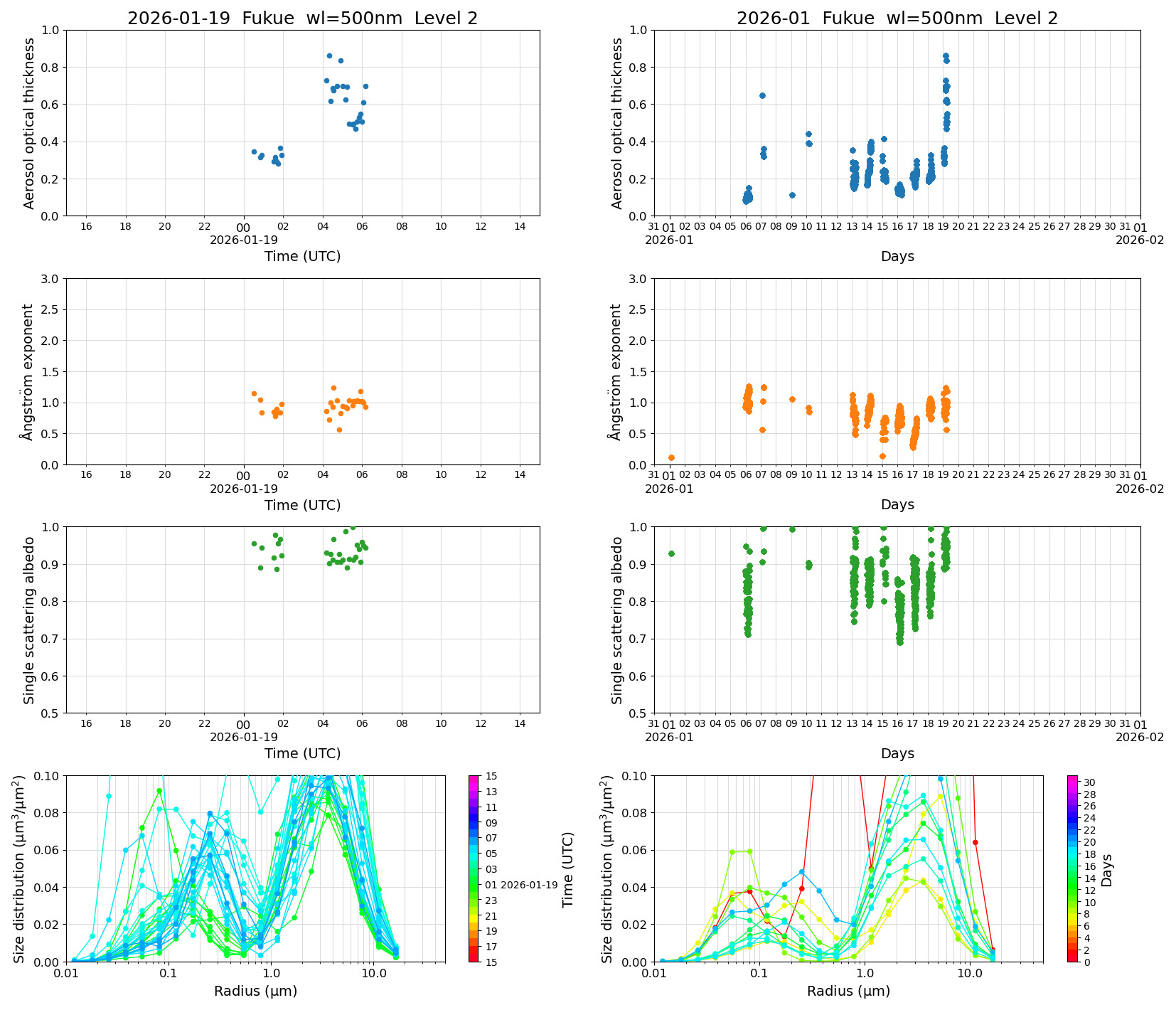Click "2026-01-19" date label under daily albedo plot
The image size is (1176, 1010).
pyautogui.click(x=244, y=737)
